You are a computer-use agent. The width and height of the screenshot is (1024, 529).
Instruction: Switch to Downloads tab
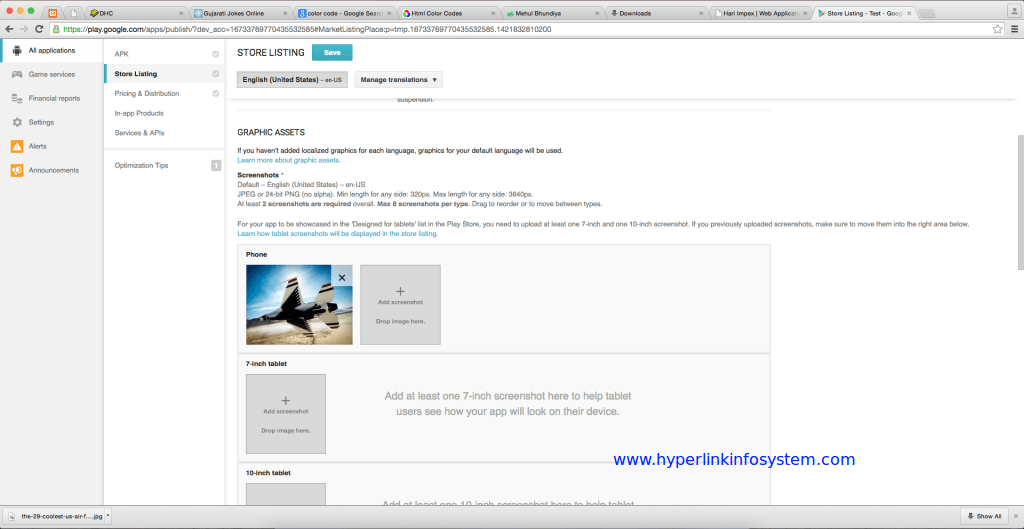tap(656, 13)
